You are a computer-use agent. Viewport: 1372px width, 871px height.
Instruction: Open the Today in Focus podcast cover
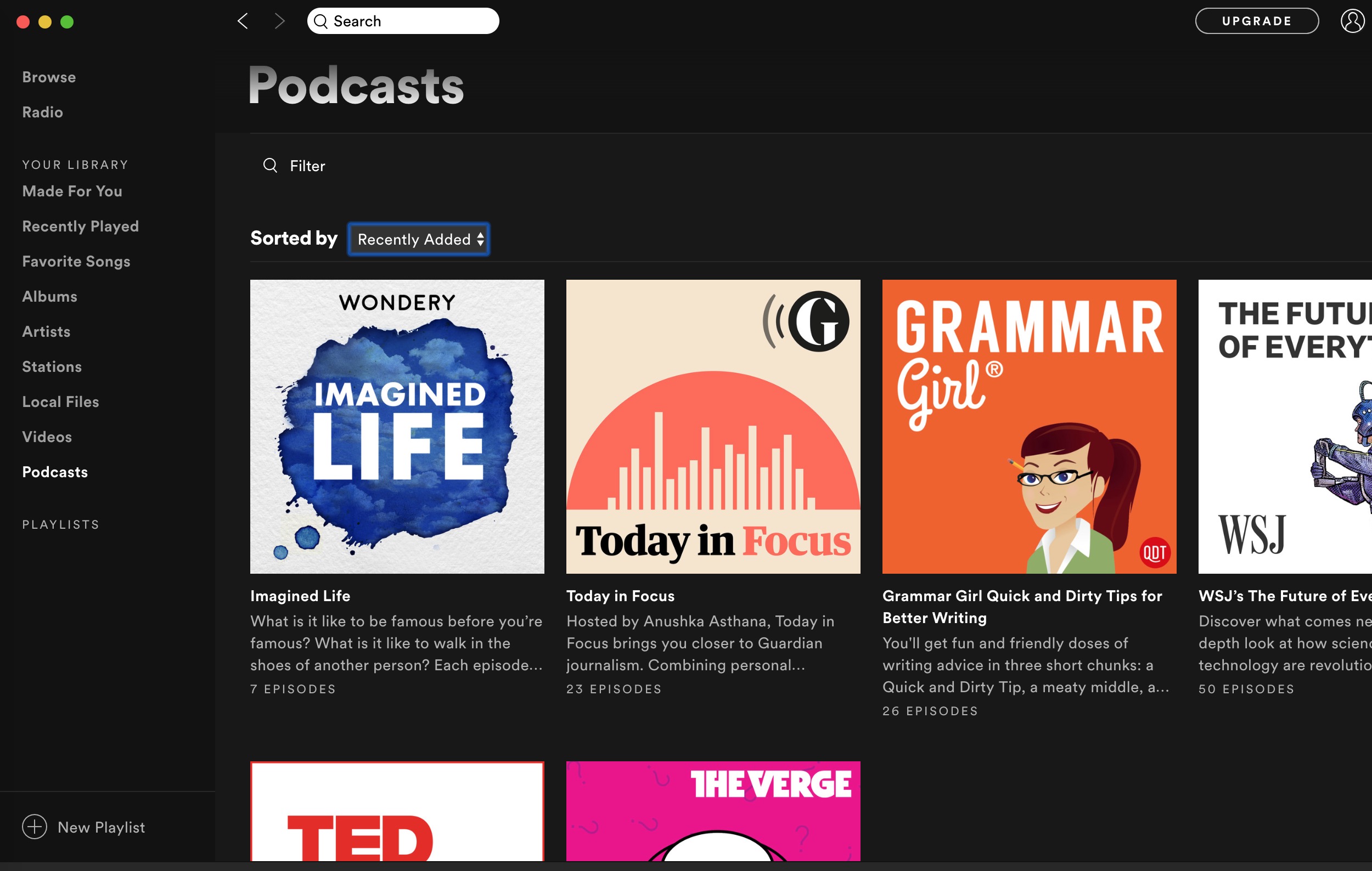click(x=713, y=426)
